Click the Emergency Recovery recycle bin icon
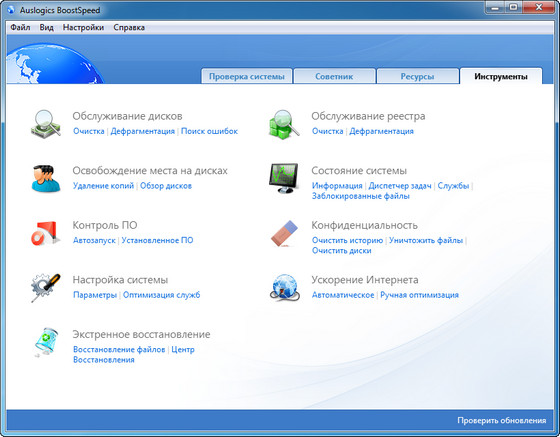560x437 pixels. tap(45, 342)
